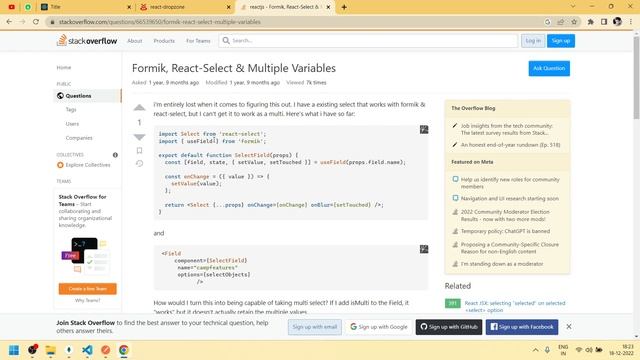The image size is (640, 360).
Task: Focus the Stack Overflow search box
Action: 368,41
